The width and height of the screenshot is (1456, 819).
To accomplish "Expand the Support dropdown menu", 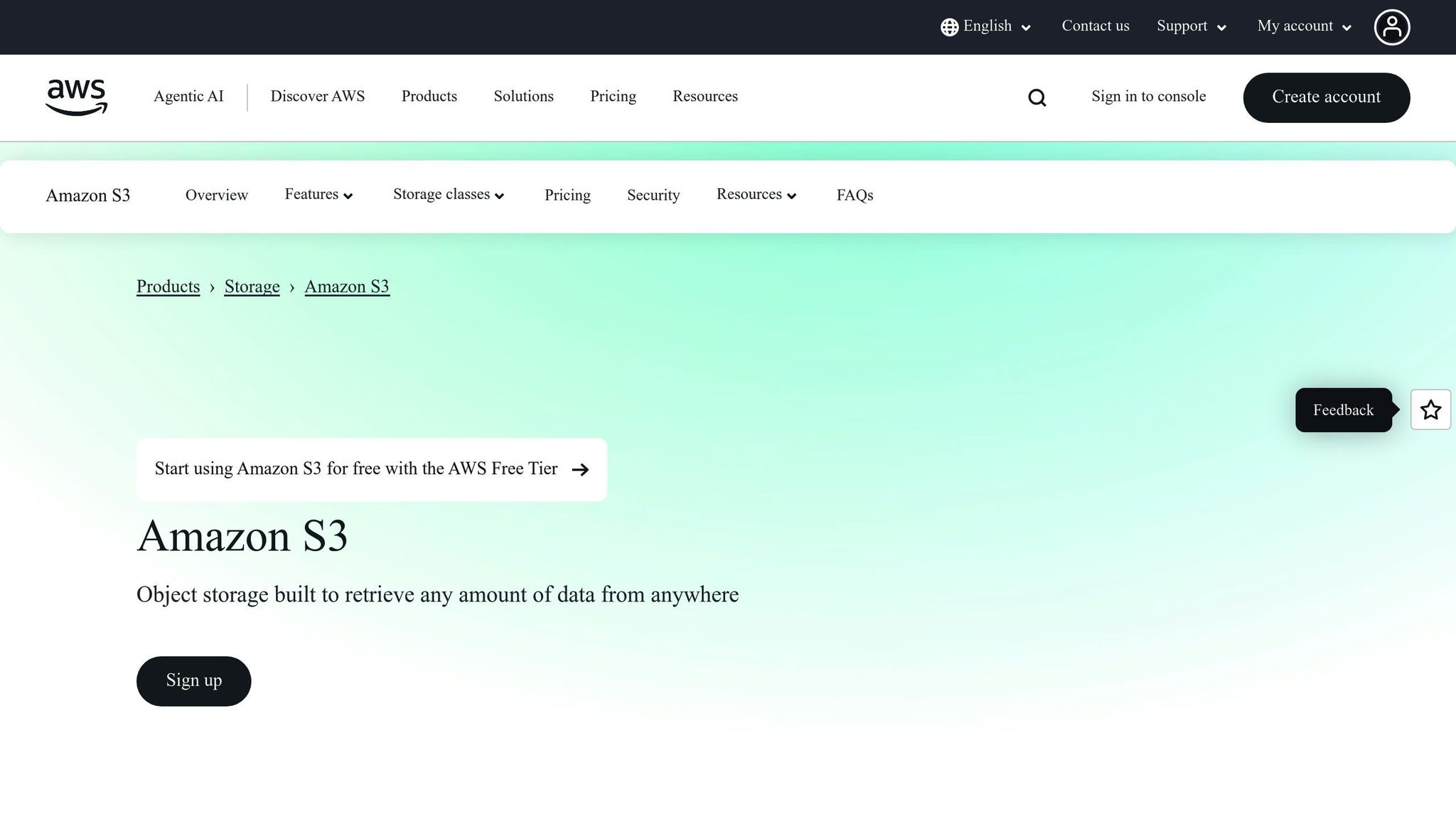I will pos(1192,26).
